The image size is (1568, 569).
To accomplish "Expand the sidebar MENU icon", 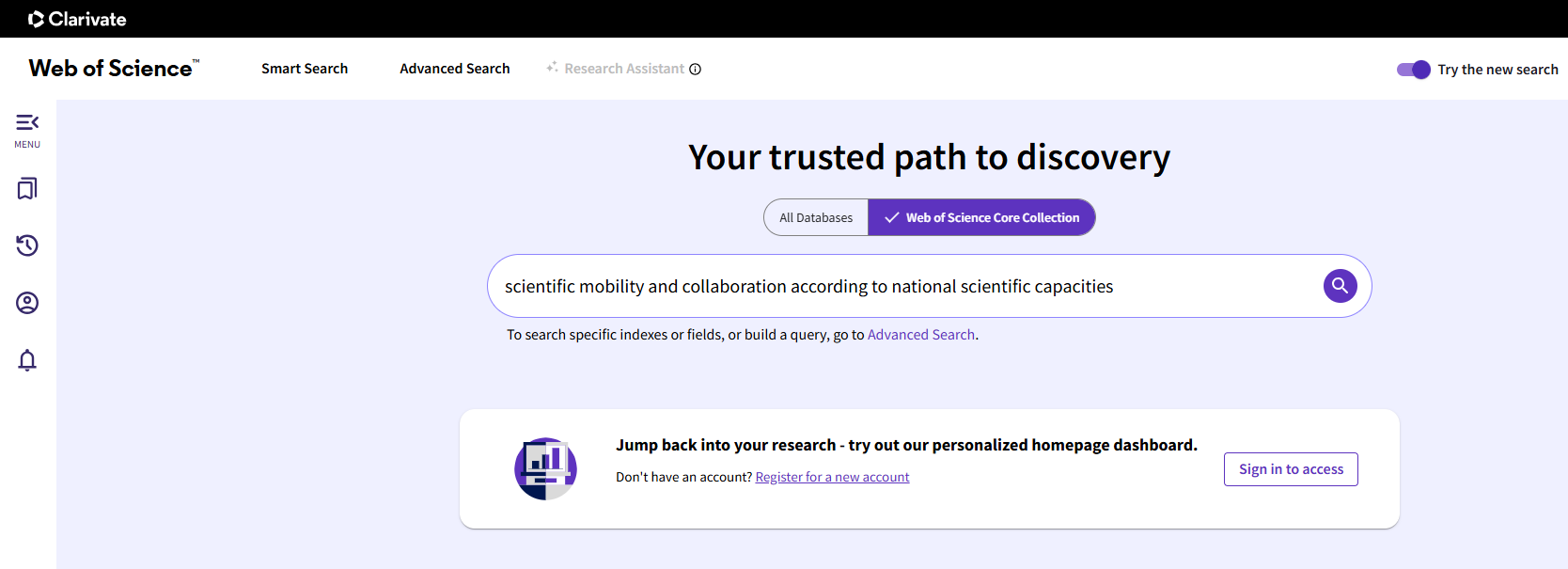I will click(27, 130).
